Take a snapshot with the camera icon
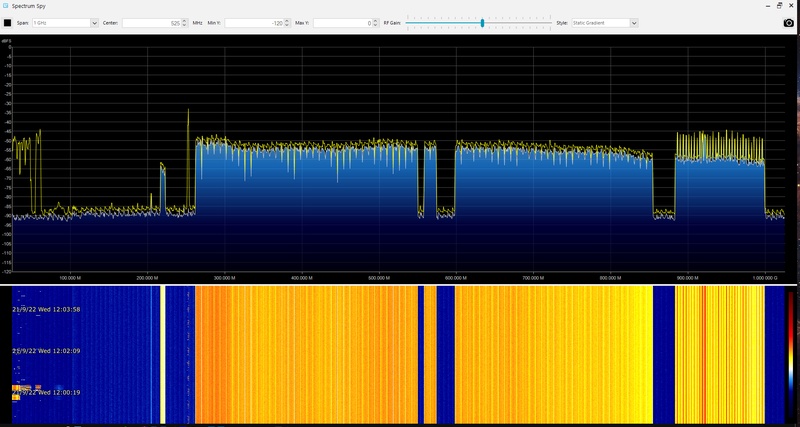 point(789,23)
